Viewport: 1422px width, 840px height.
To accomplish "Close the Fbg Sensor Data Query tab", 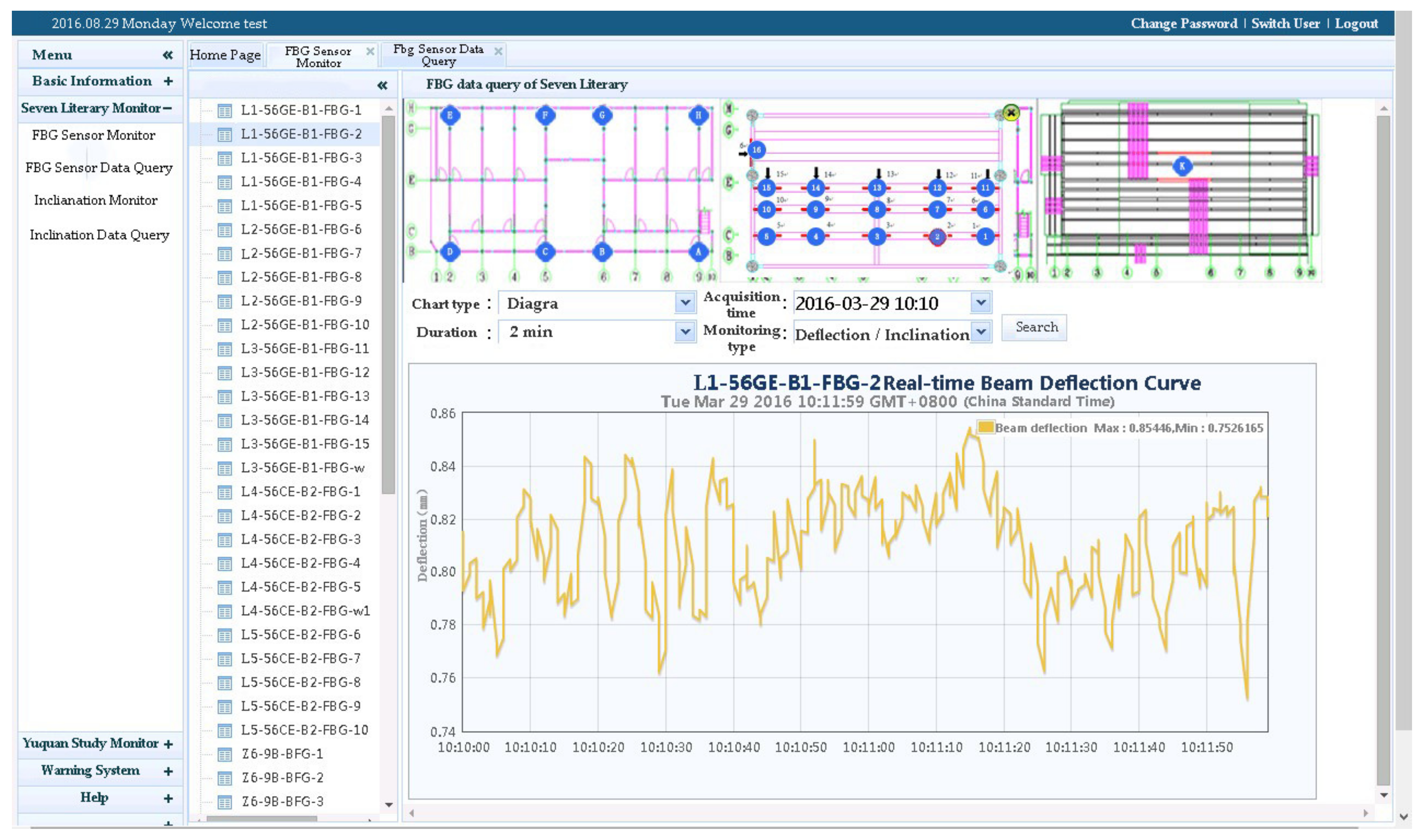I will [x=498, y=52].
